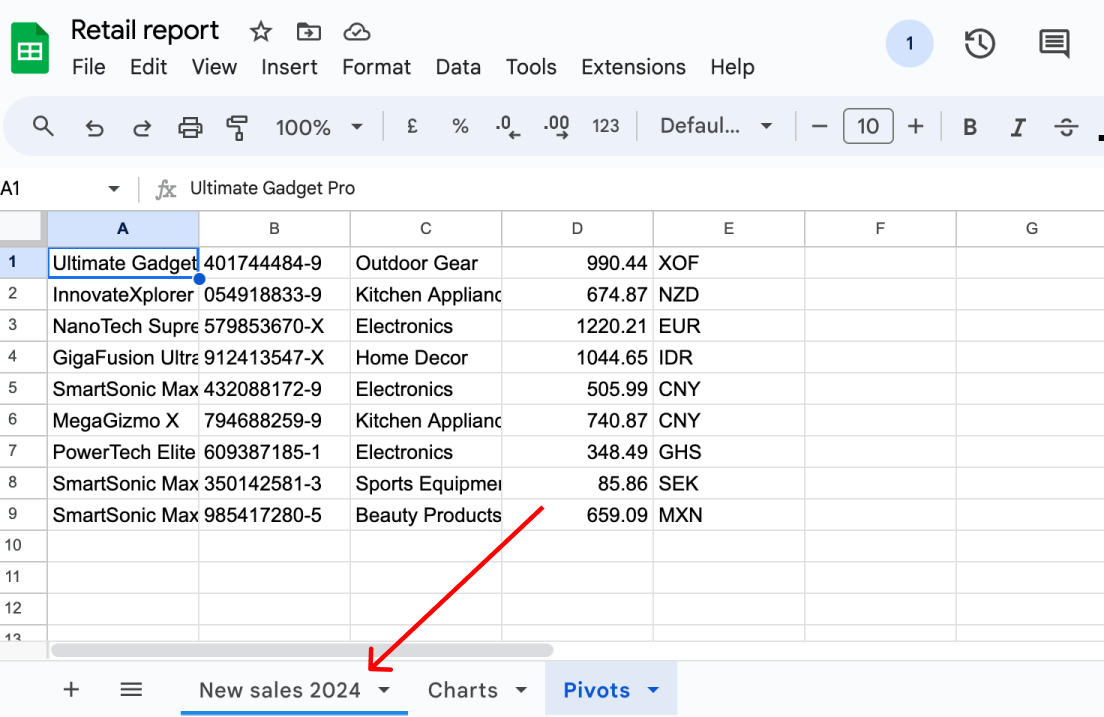
Task: Increase font size with plus button
Action: click(915, 127)
